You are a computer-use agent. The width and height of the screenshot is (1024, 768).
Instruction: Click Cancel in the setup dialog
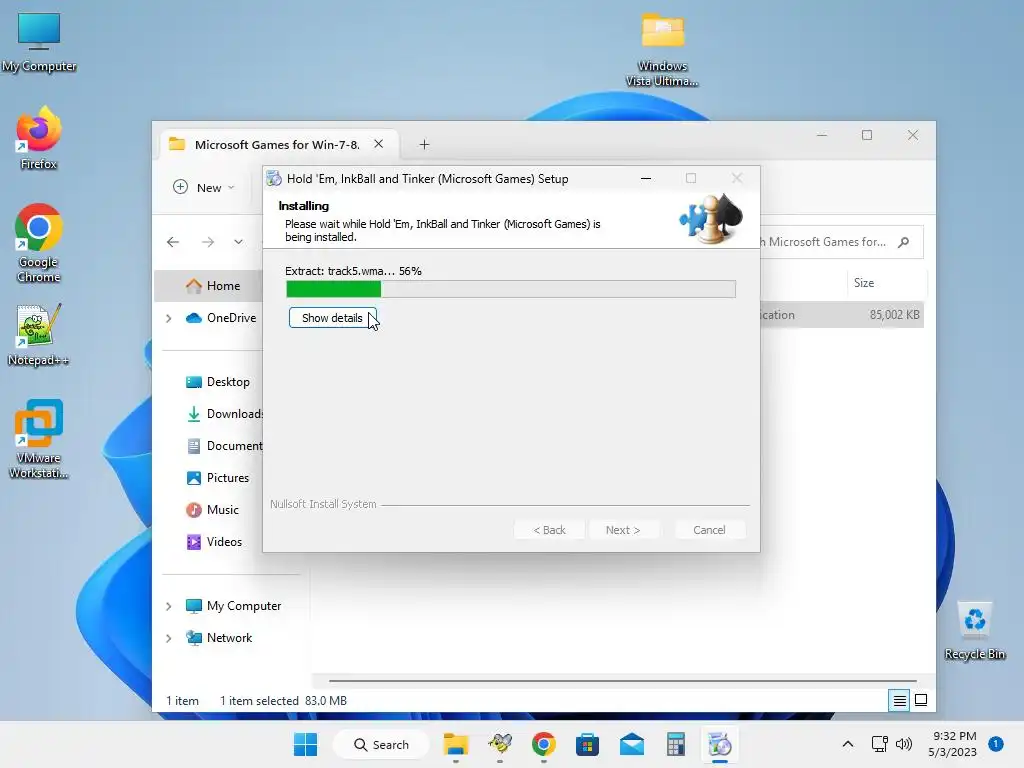tap(709, 530)
